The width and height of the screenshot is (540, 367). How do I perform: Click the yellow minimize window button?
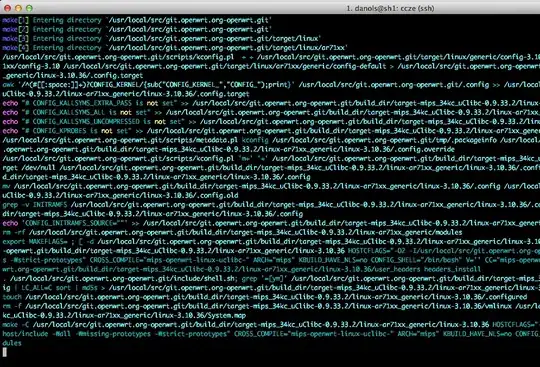(x=19, y=8)
